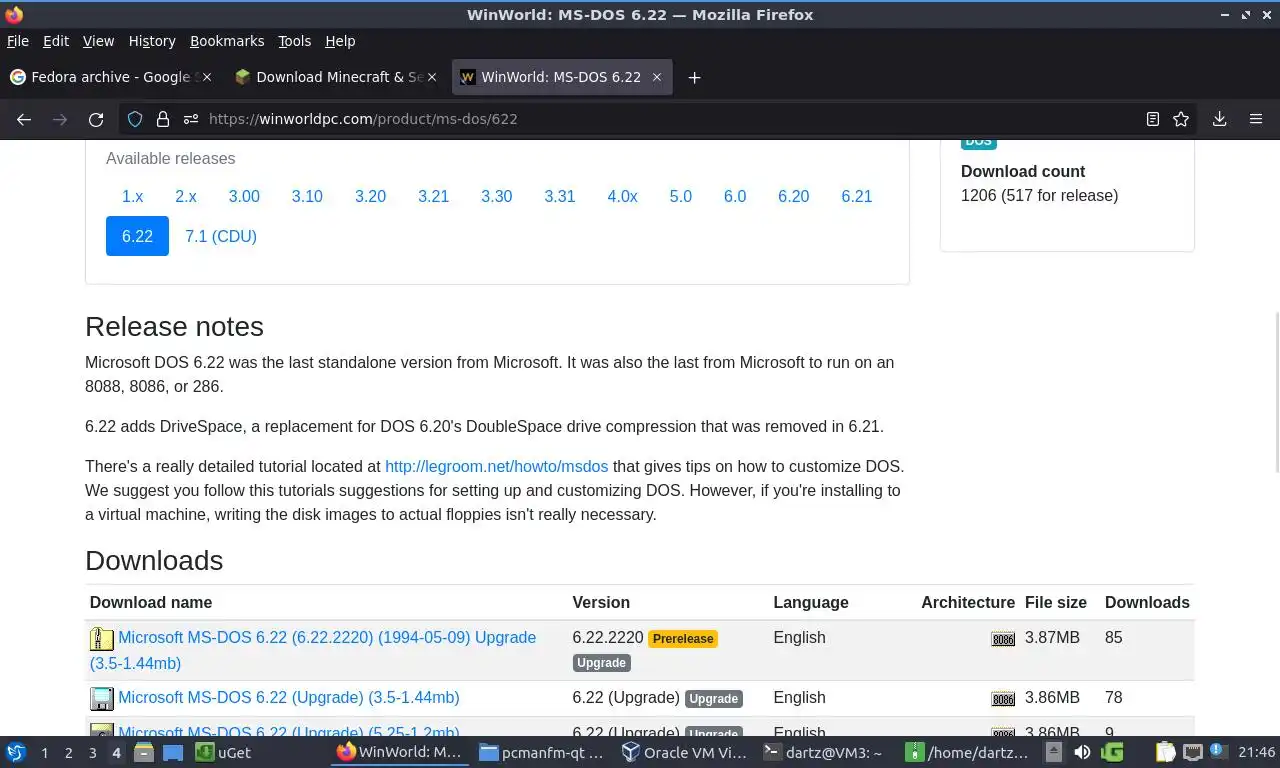Open the MS-DOS 6.22 (6.22.2220) Upgrade download link
Image resolution: width=1280 pixels, height=768 pixels.
[313, 650]
